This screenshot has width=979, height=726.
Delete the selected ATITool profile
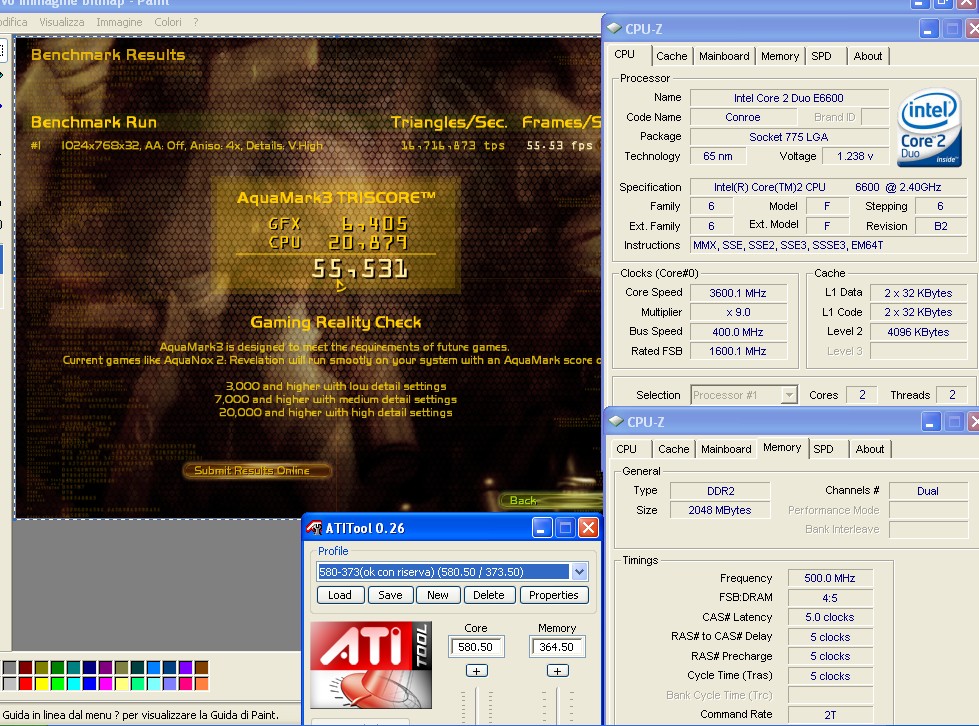488,595
